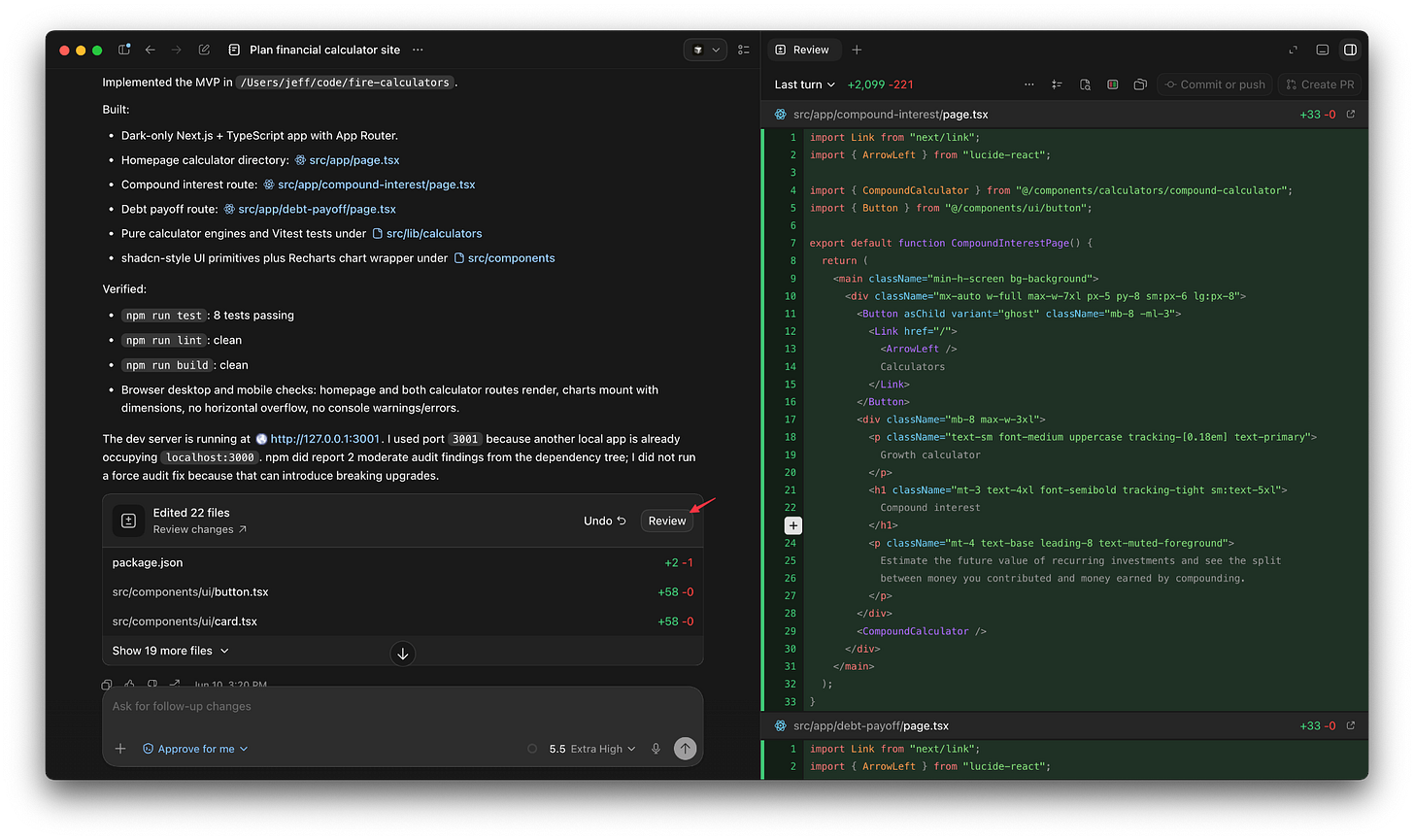The width and height of the screenshot is (1414, 840).
Task: Click the Create PR button
Action: (1320, 84)
